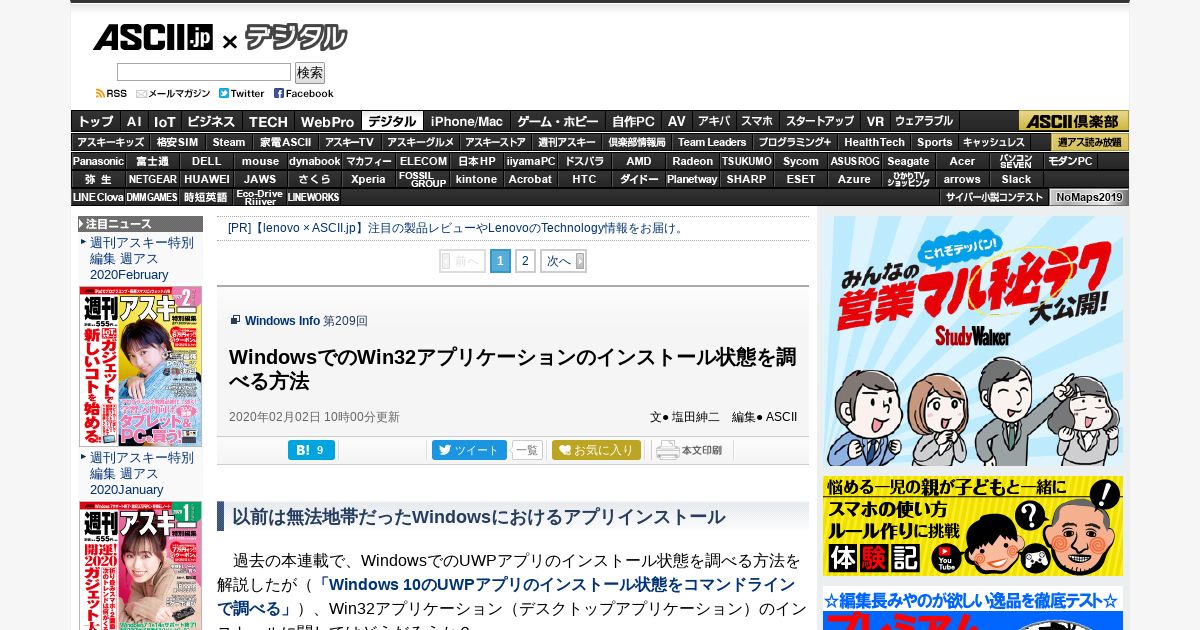Click the NoMaps2019 button
Image resolution: width=1200 pixels, height=630 pixels.
click(1089, 197)
